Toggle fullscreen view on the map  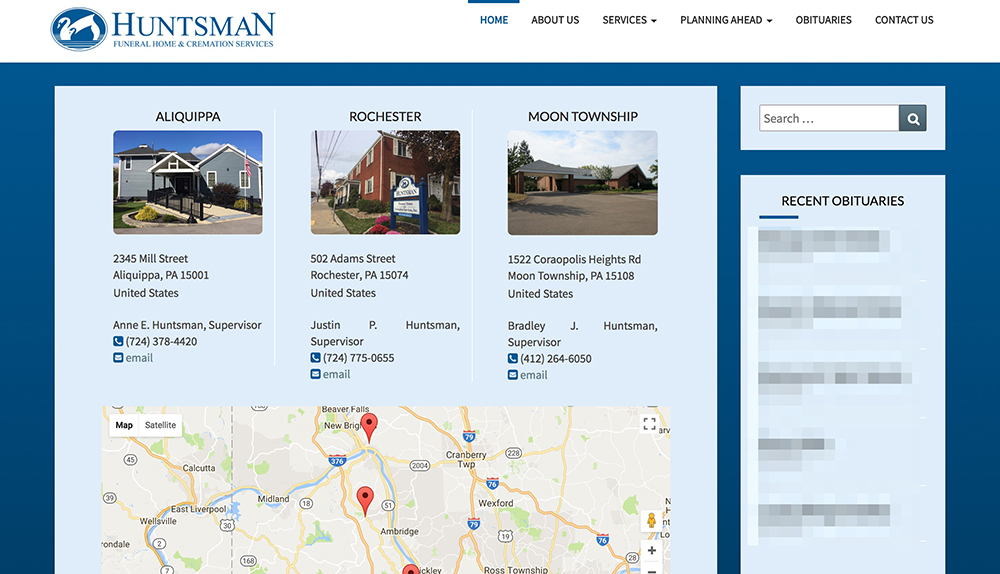click(649, 424)
